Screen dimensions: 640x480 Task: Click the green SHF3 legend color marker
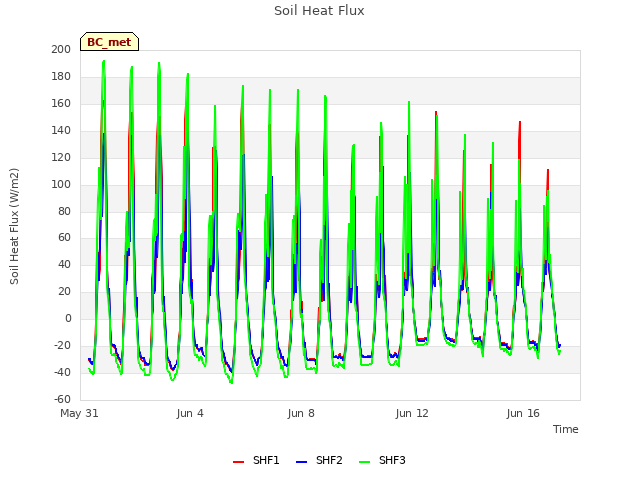(x=364, y=462)
